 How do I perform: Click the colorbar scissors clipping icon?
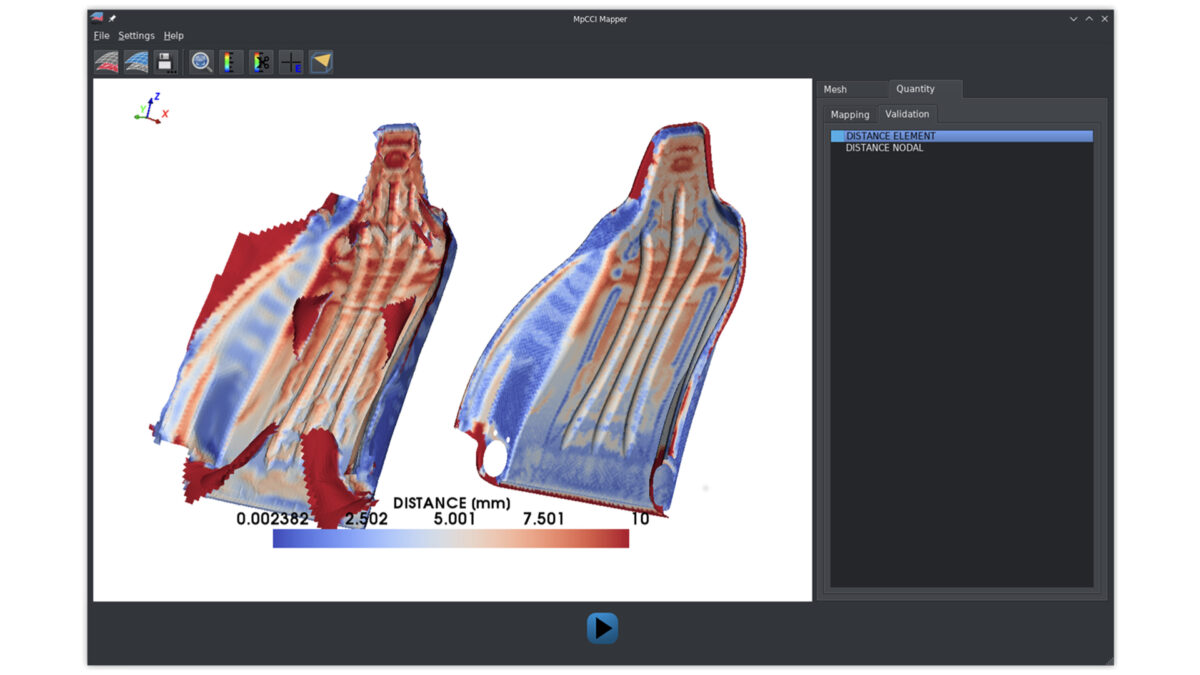260,61
